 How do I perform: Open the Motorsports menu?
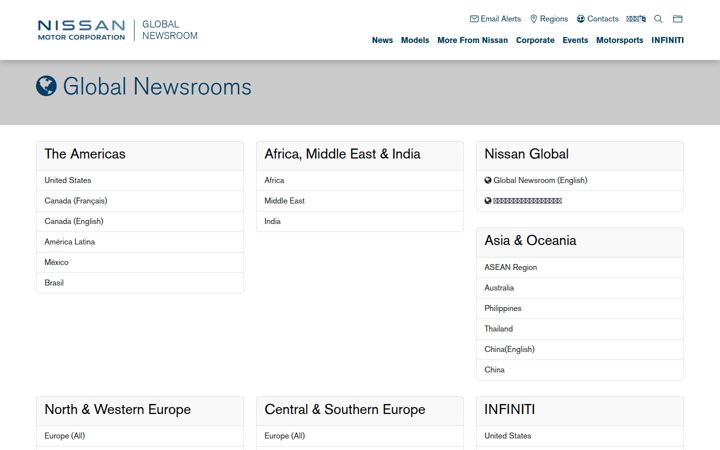pos(620,40)
